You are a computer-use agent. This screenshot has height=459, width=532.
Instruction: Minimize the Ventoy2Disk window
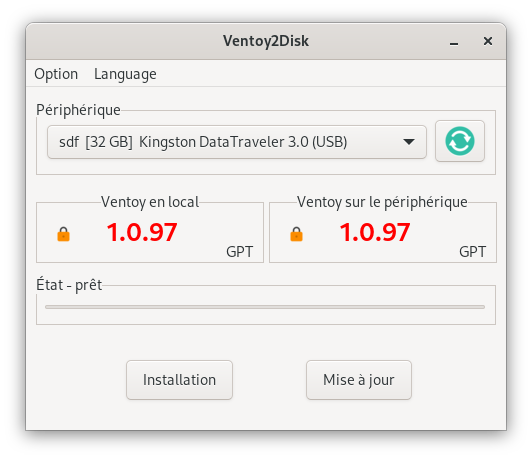tap(454, 42)
